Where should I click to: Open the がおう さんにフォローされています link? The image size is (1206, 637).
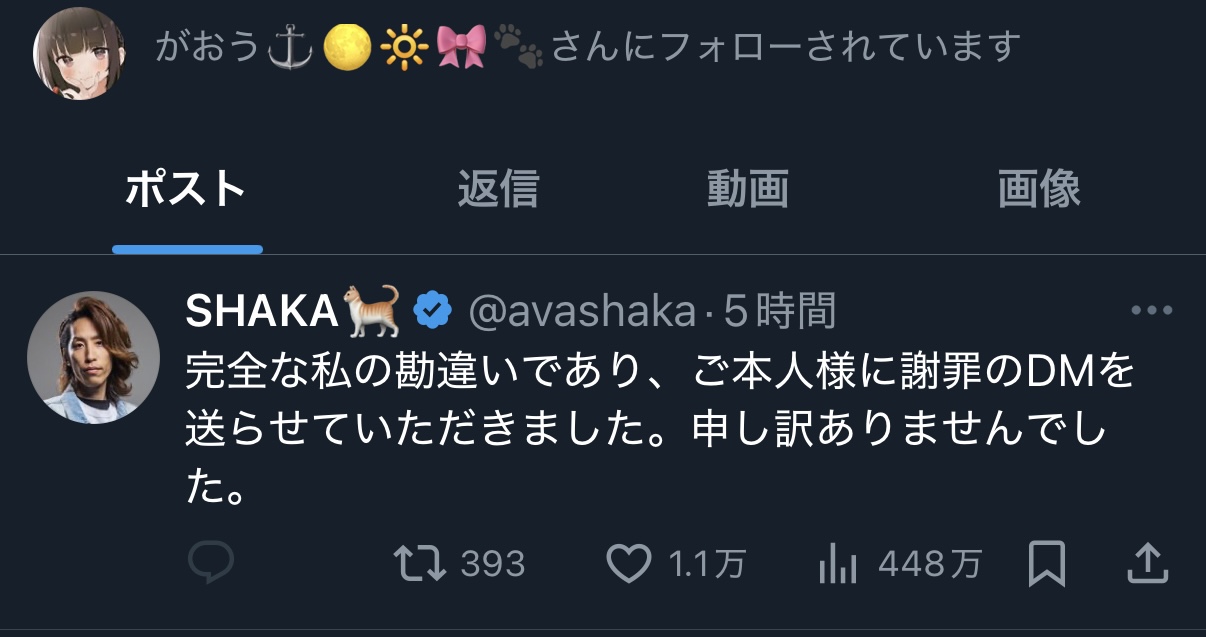pyautogui.click(x=588, y=47)
